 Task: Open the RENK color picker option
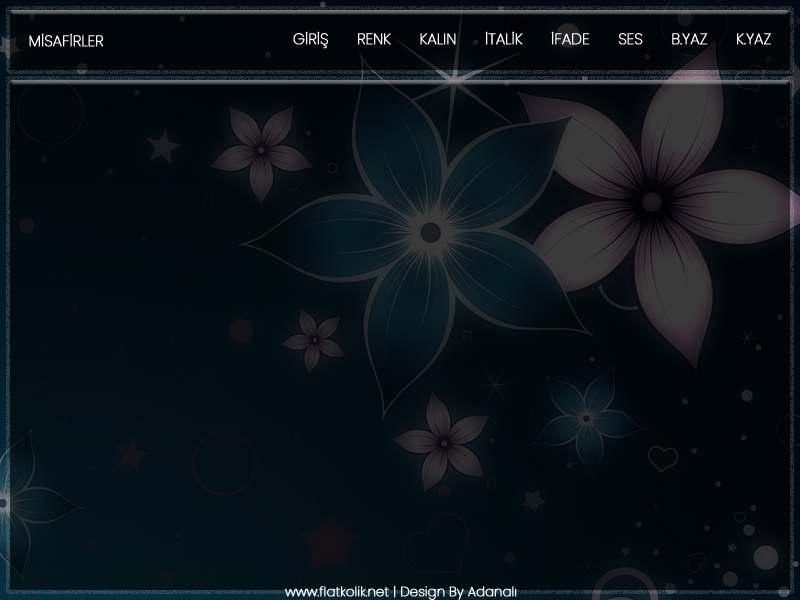[374, 39]
